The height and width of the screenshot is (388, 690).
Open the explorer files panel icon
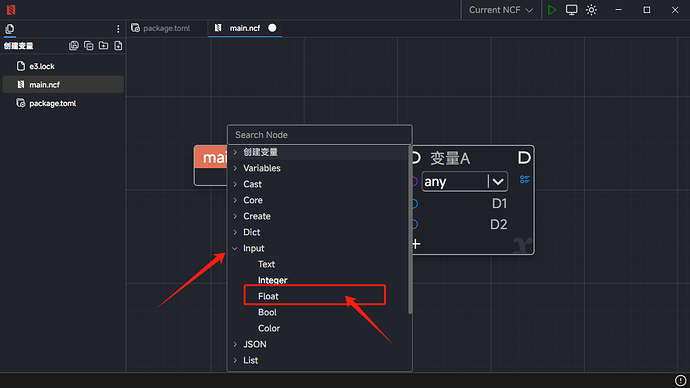tap(10, 29)
